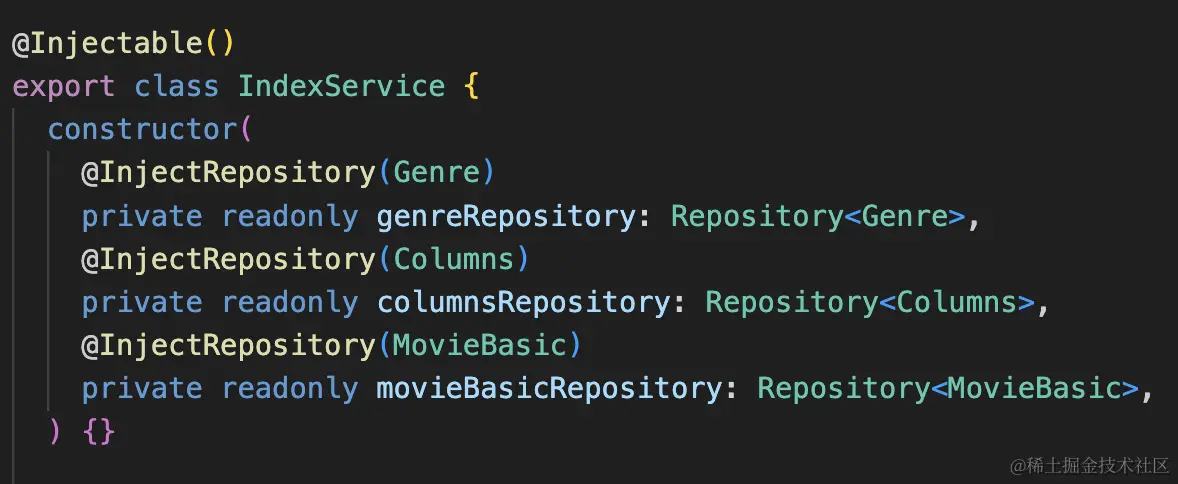Click the opening curly brace after IndexService
Viewport: 1178px width, 484px height.
[471, 87]
